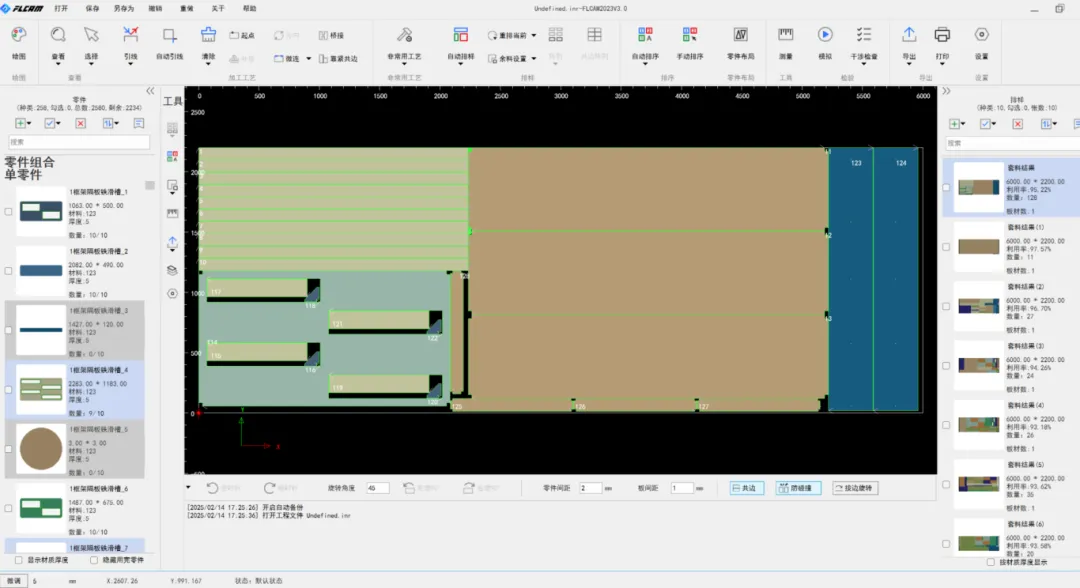
Task: Open 设置 settings hexagon icon
Action: click(x=982, y=34)
